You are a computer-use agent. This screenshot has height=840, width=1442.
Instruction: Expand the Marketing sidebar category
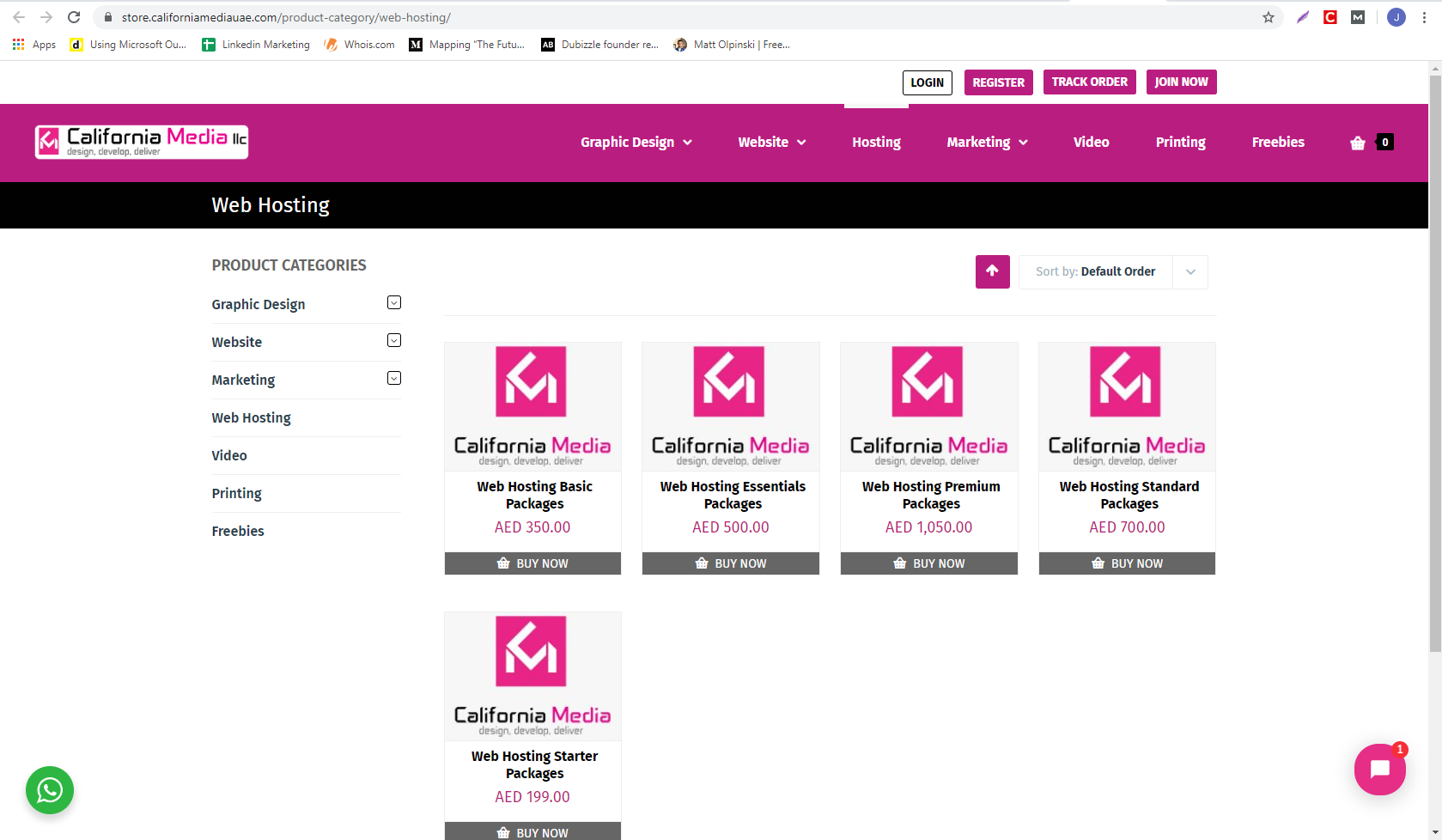(394, 379)
